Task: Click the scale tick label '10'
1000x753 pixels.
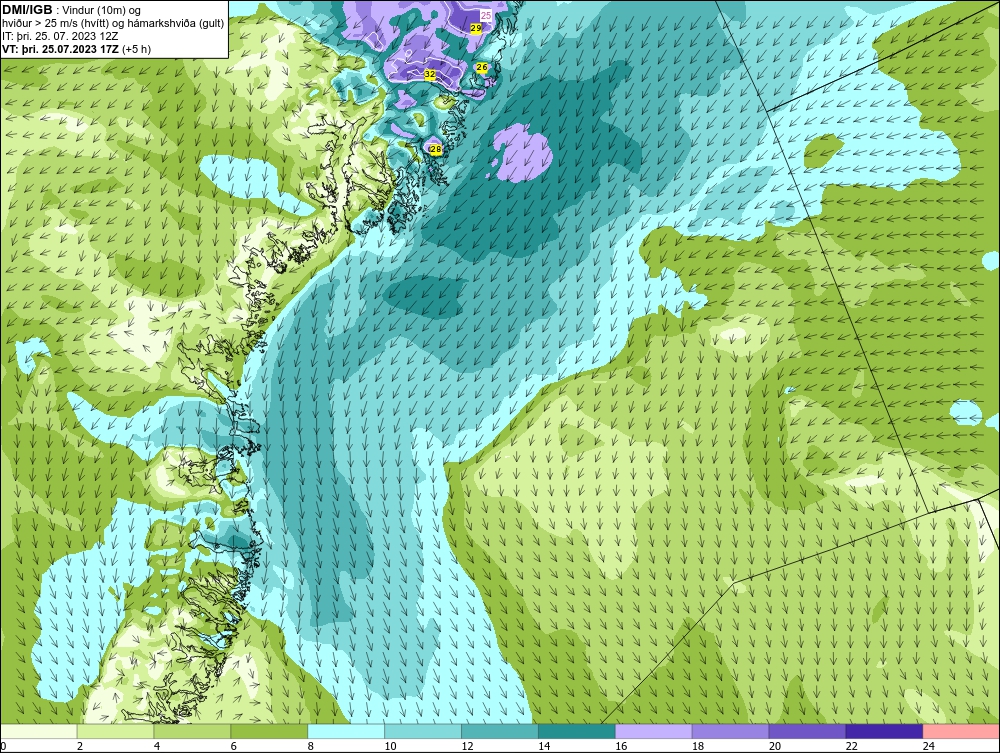Action: pos(390,746)
